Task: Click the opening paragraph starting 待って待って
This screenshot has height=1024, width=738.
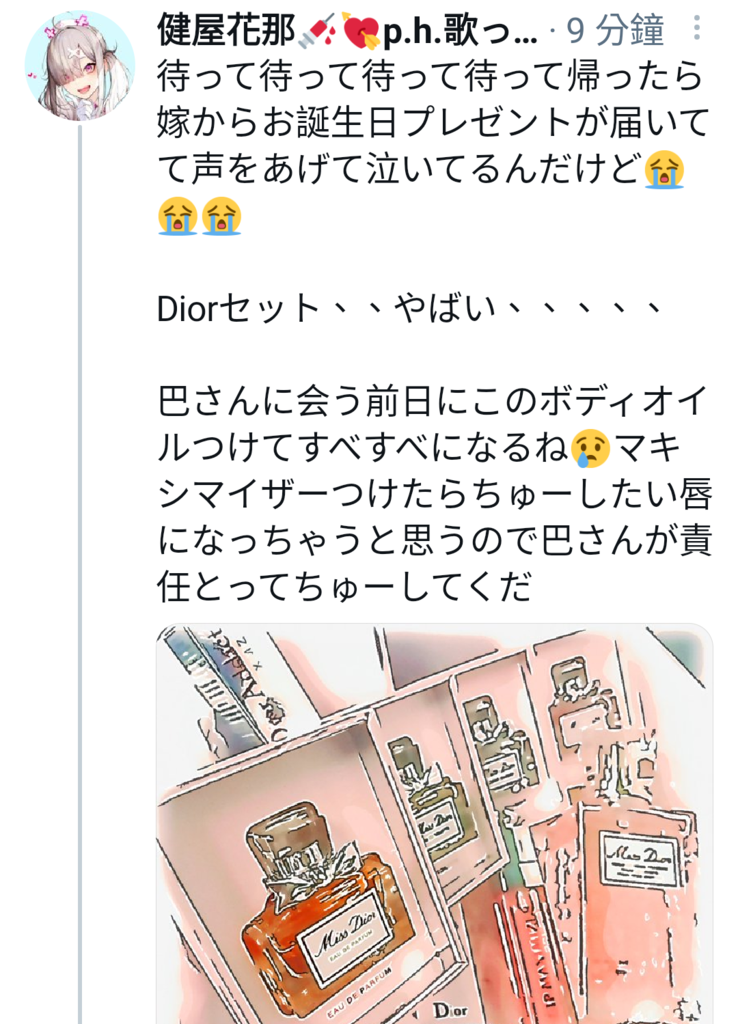Action: coord(434,146)
